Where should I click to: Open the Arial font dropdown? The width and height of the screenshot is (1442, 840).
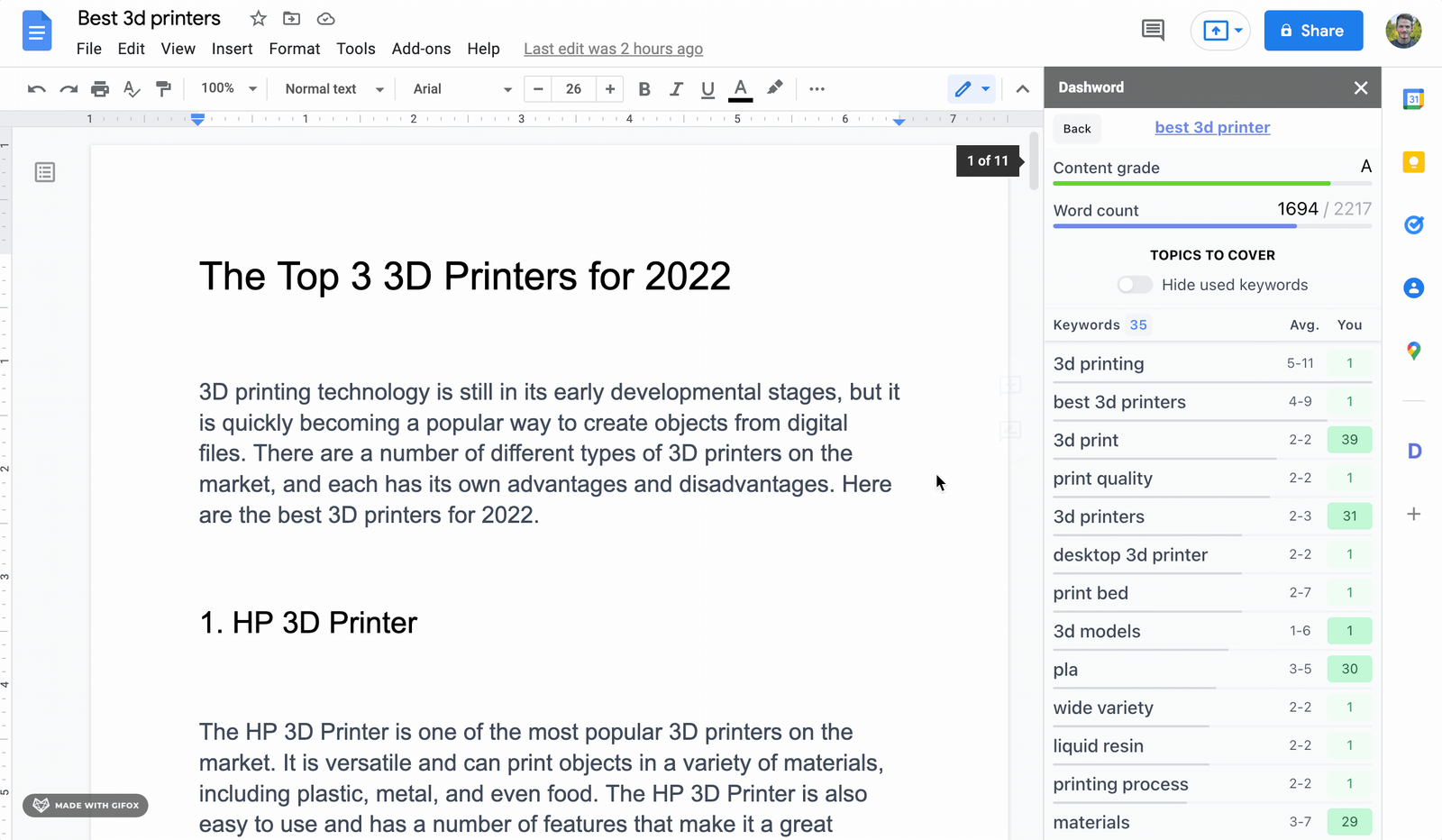tap(462, 88)
